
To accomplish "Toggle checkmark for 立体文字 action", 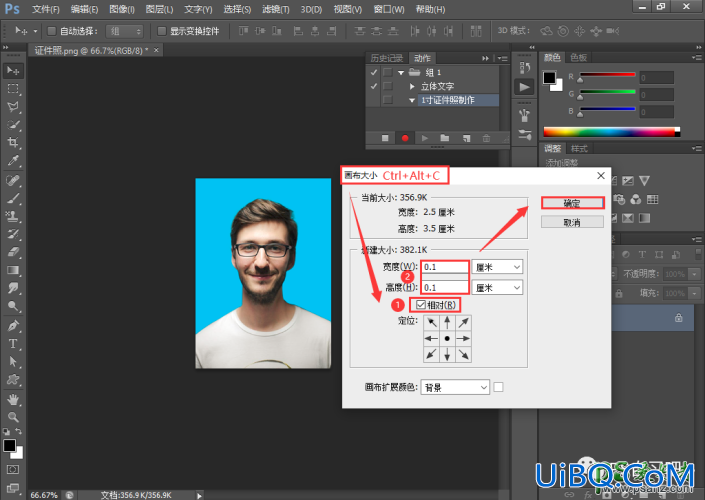I will [374, 86].
